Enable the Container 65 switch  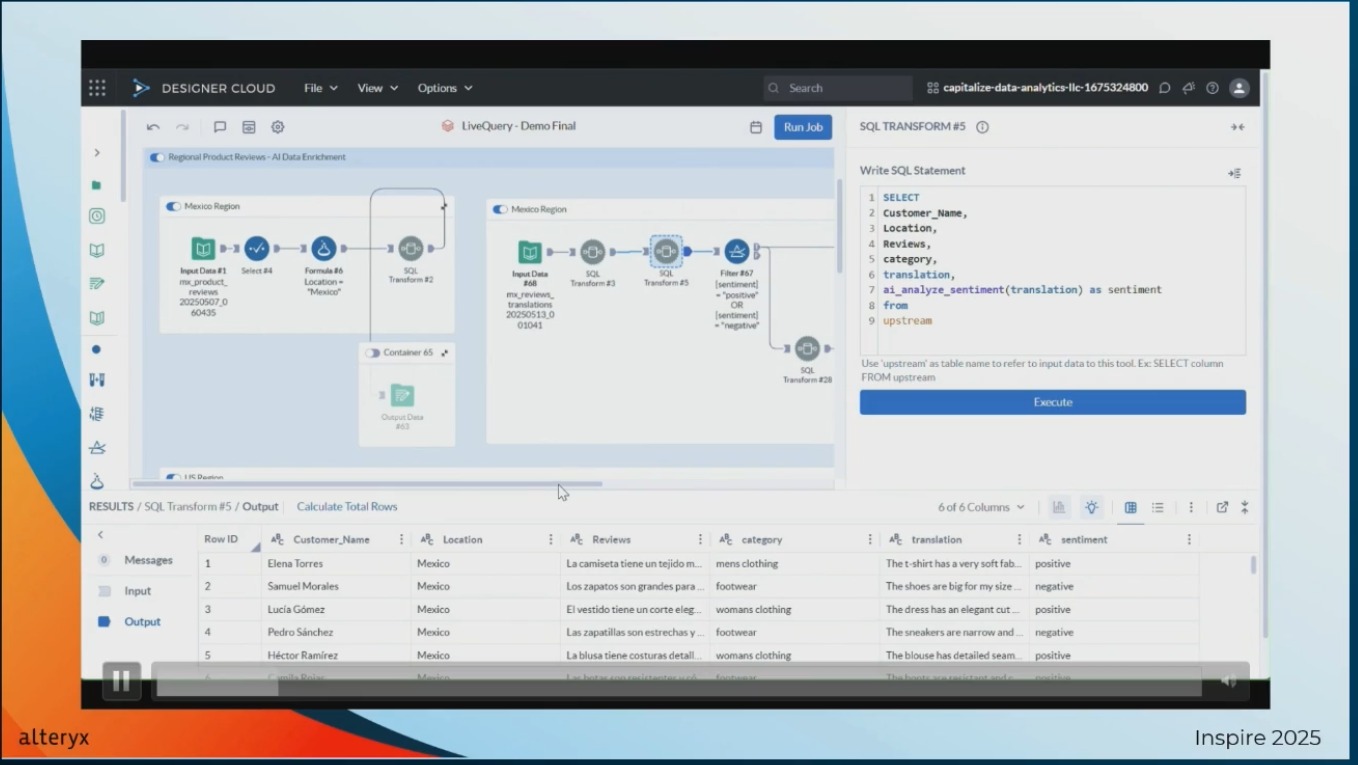373,353
